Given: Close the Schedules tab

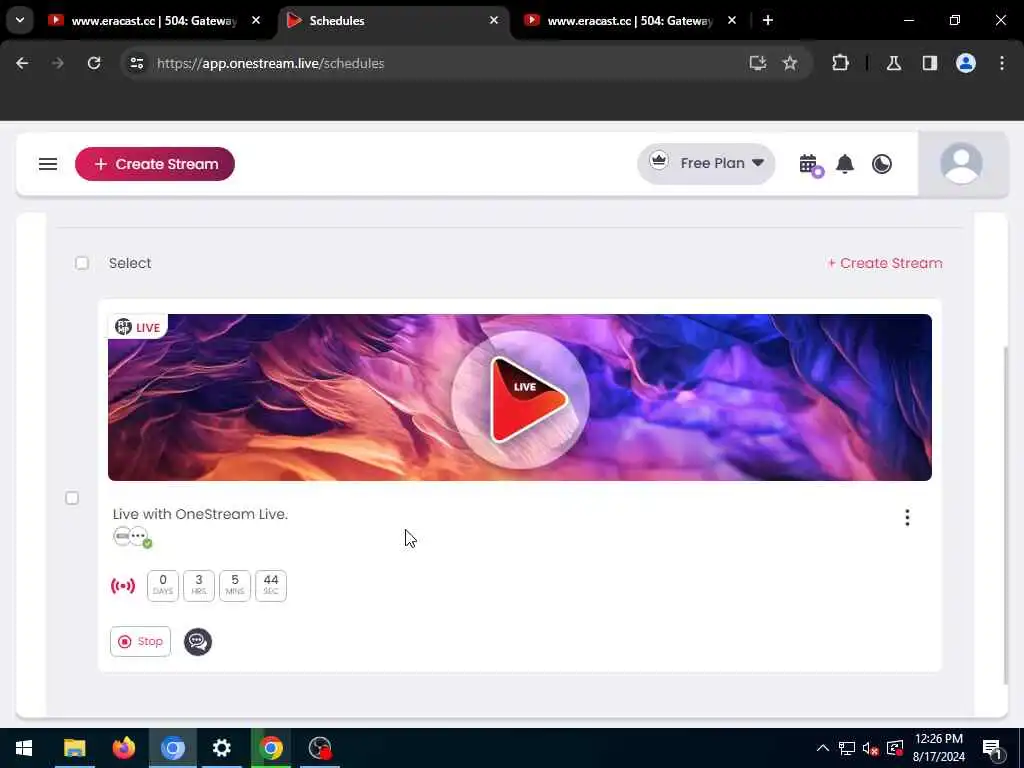Looking at the screenshot, I should coord(494,20).
